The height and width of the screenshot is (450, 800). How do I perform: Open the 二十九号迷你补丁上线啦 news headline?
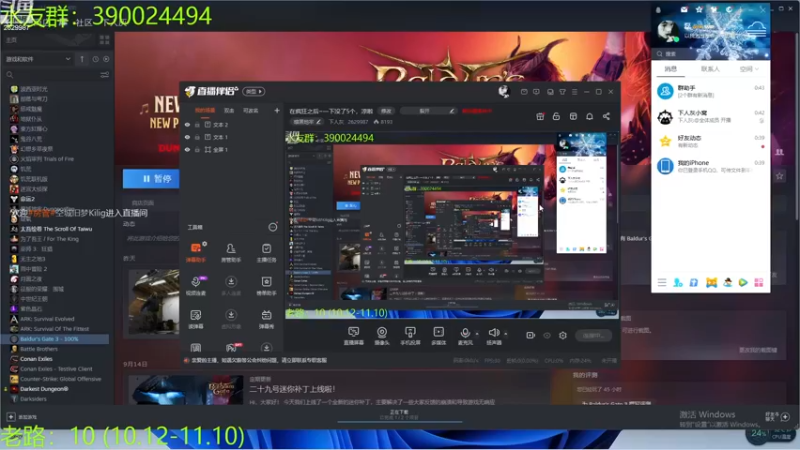[292, 389]
